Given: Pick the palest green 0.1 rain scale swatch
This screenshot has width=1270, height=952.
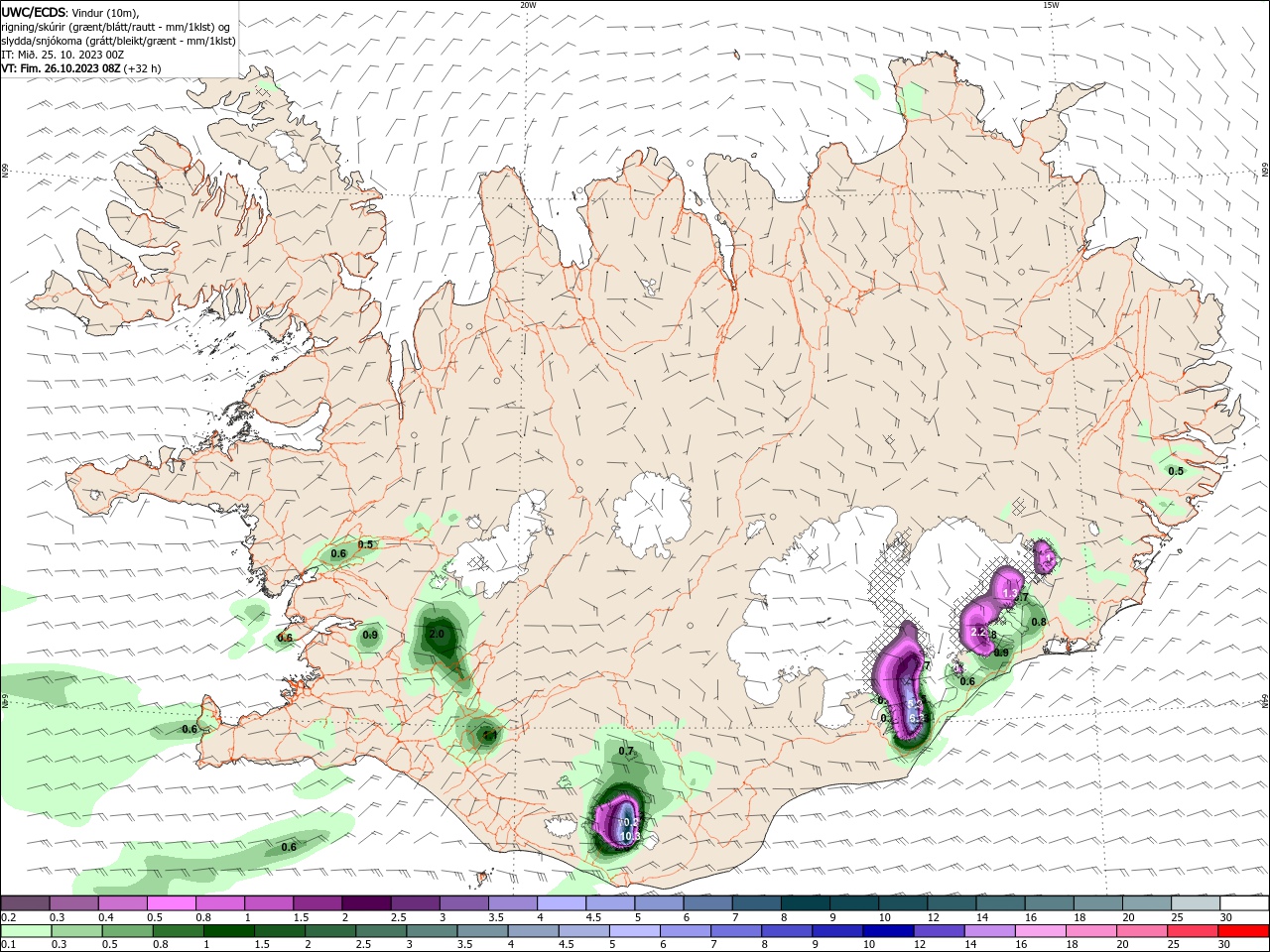Looking at the screenshot, I should pos(26,930).
